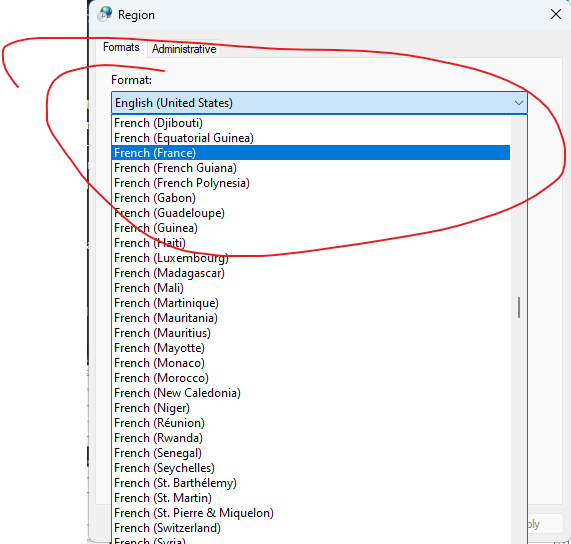Select French (Mauritius) entry
Screen dimensions: 571x544
click(x=311, y=333)
